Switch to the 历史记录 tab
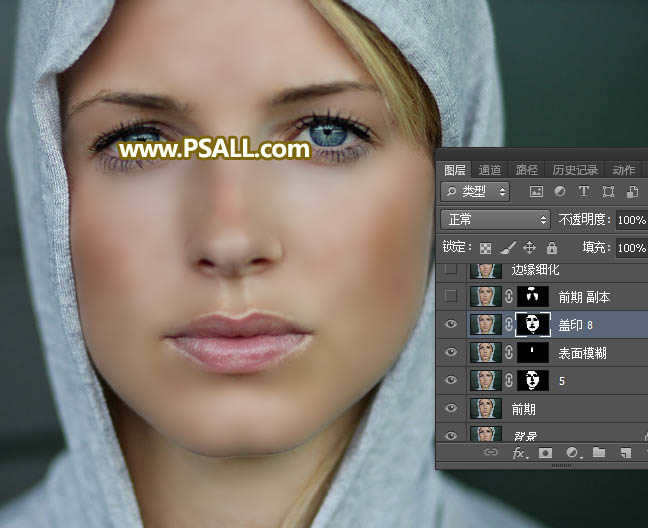648x528 pixels. 575,170
